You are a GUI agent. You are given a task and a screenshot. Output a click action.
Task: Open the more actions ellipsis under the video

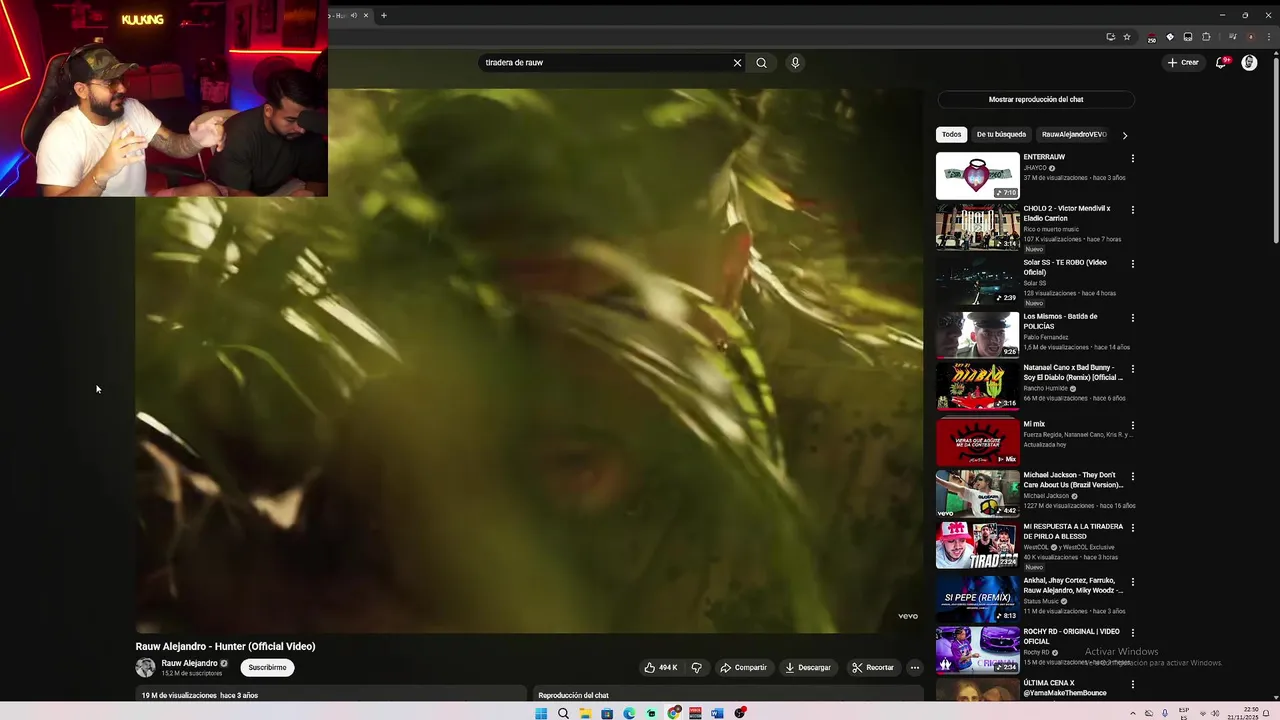click(x=914, y=667)
